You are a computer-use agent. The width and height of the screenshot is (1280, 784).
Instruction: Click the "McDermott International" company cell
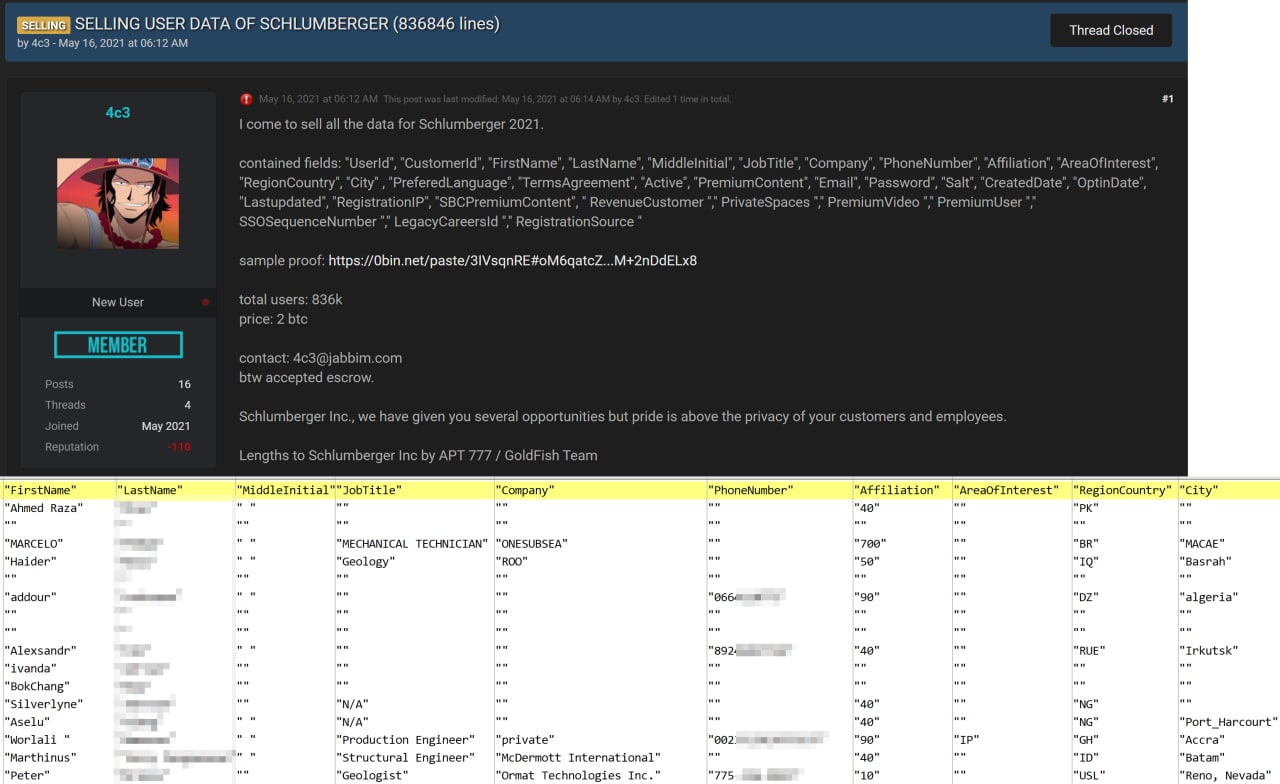click(x=578, y=758)
